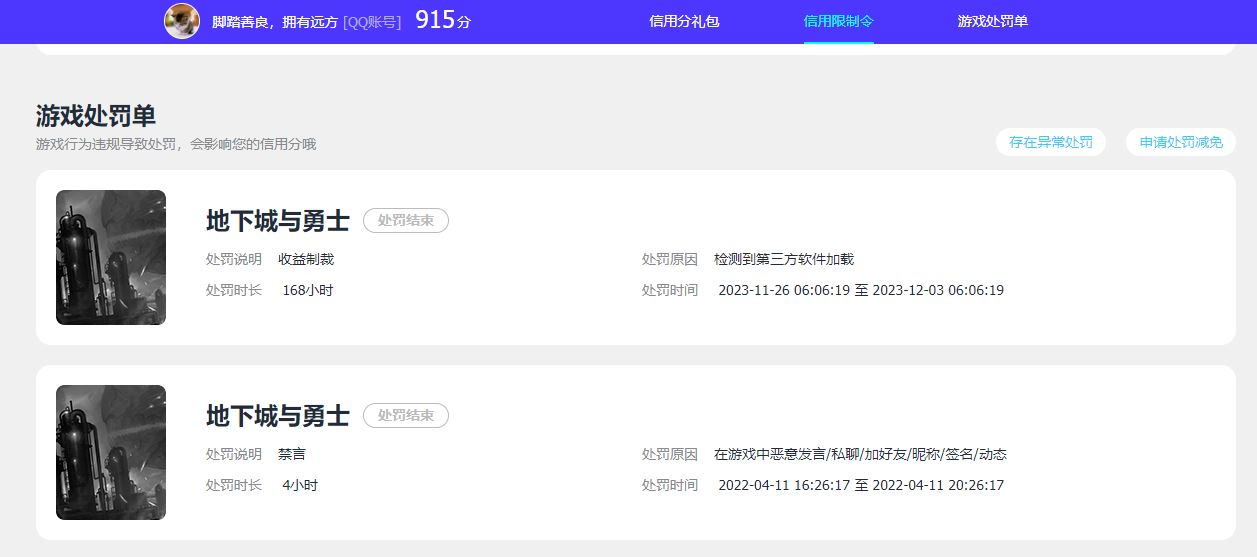Click the username 脚踏善良，拥有远方
This screenshot has width=1257, height=557.
tap(275, 22)
